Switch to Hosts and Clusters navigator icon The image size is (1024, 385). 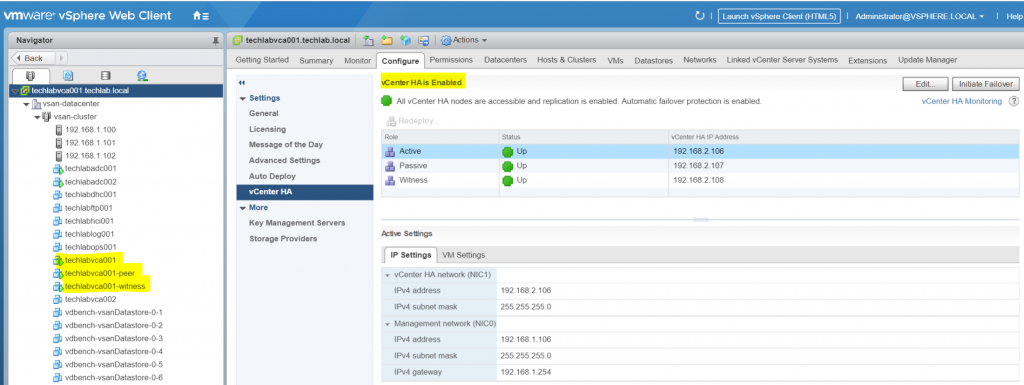(30, 76)
